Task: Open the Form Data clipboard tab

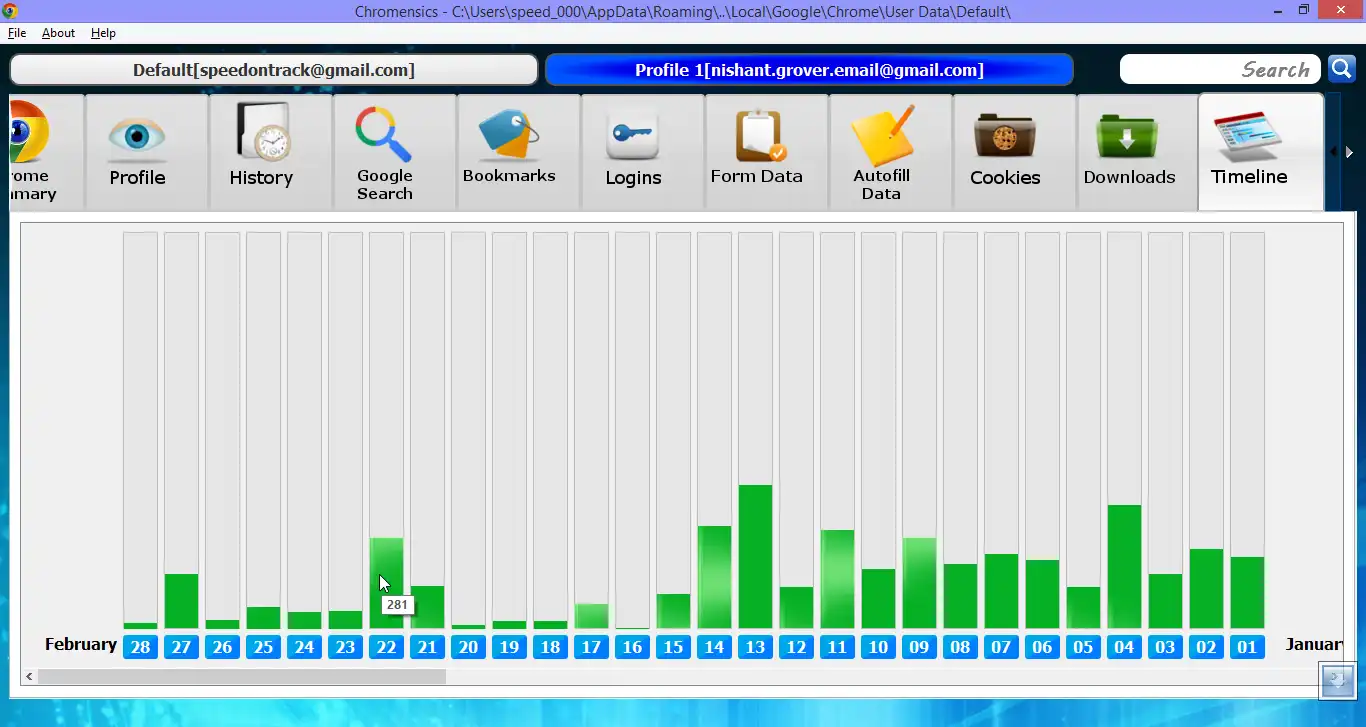Action: coord(767,152)
